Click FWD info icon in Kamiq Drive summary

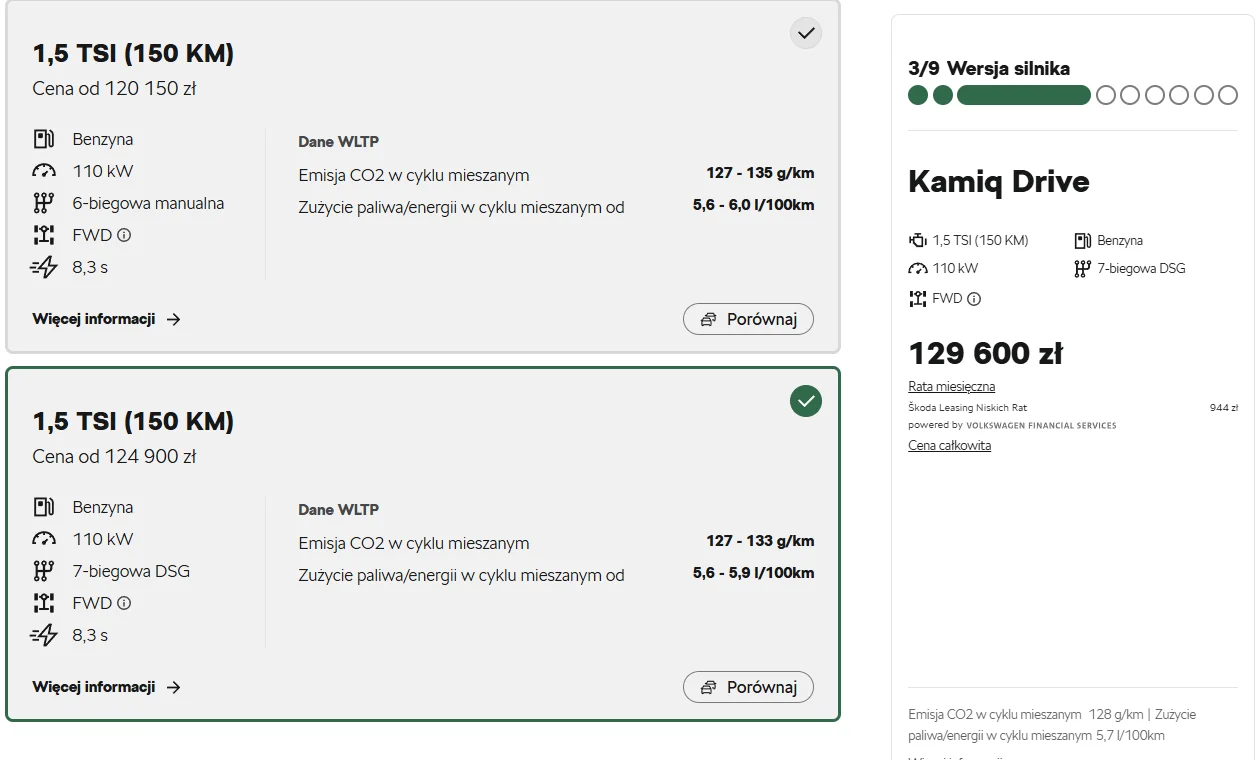[974, 298]
